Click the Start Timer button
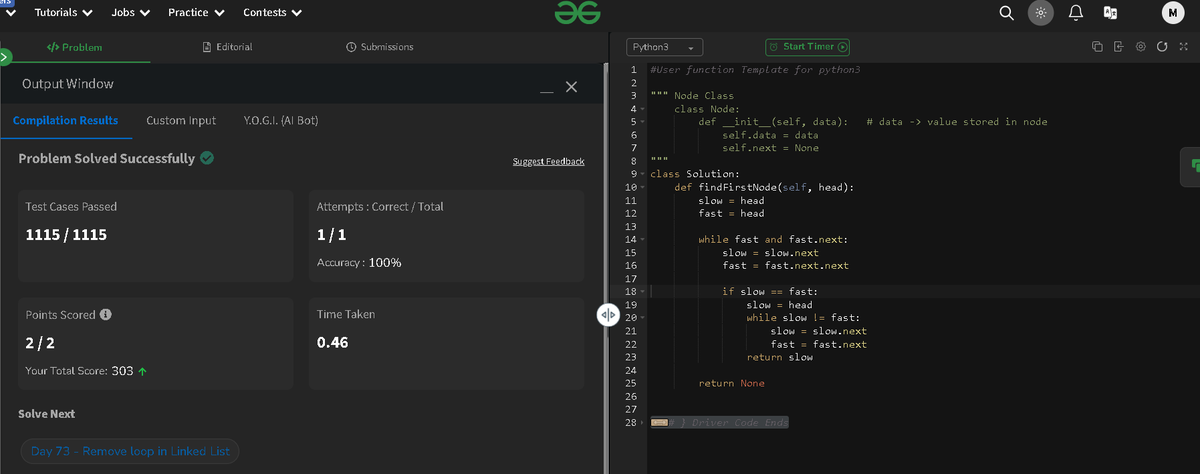 [808, 47]
